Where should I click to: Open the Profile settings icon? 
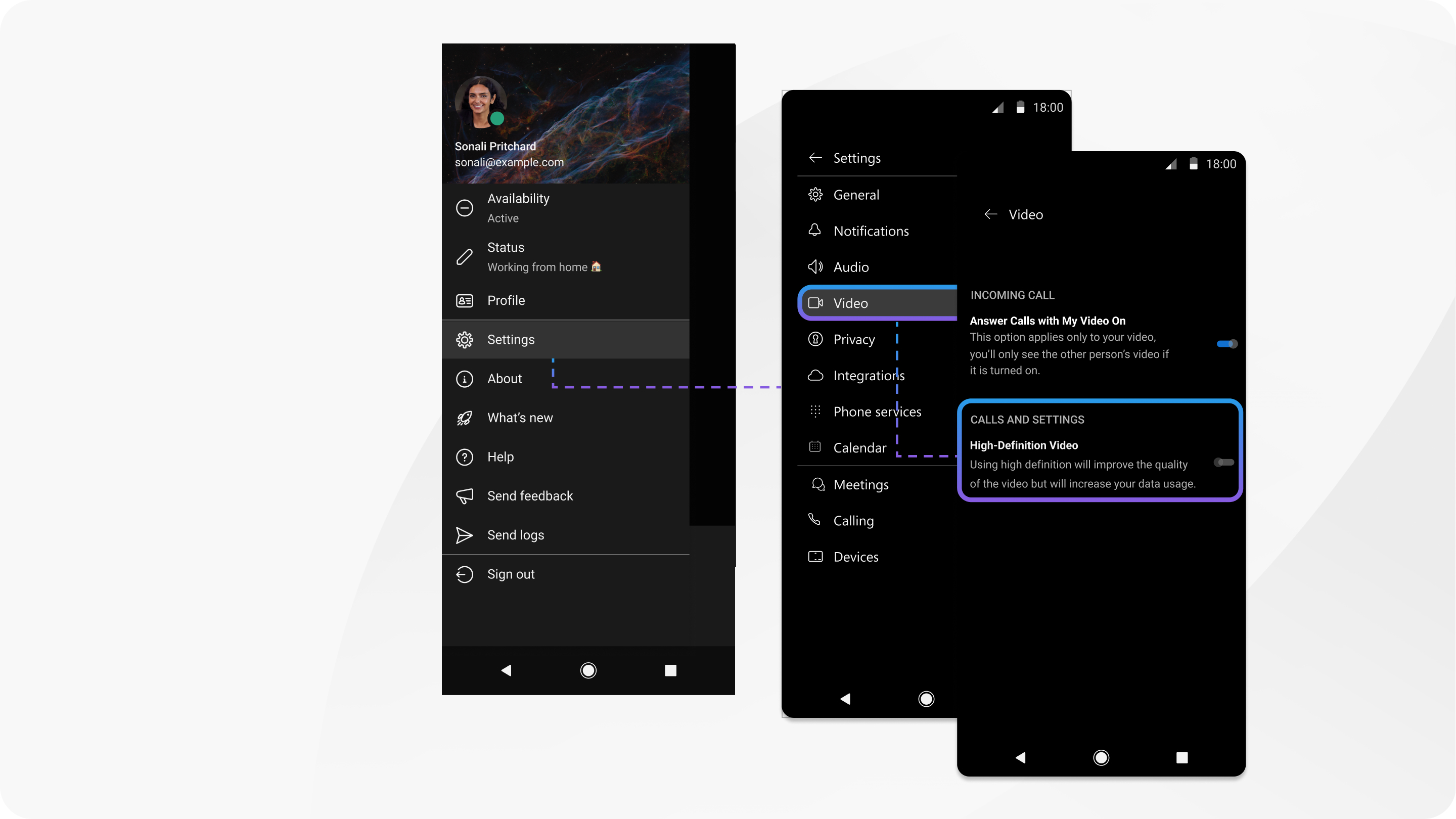(464, 300)
